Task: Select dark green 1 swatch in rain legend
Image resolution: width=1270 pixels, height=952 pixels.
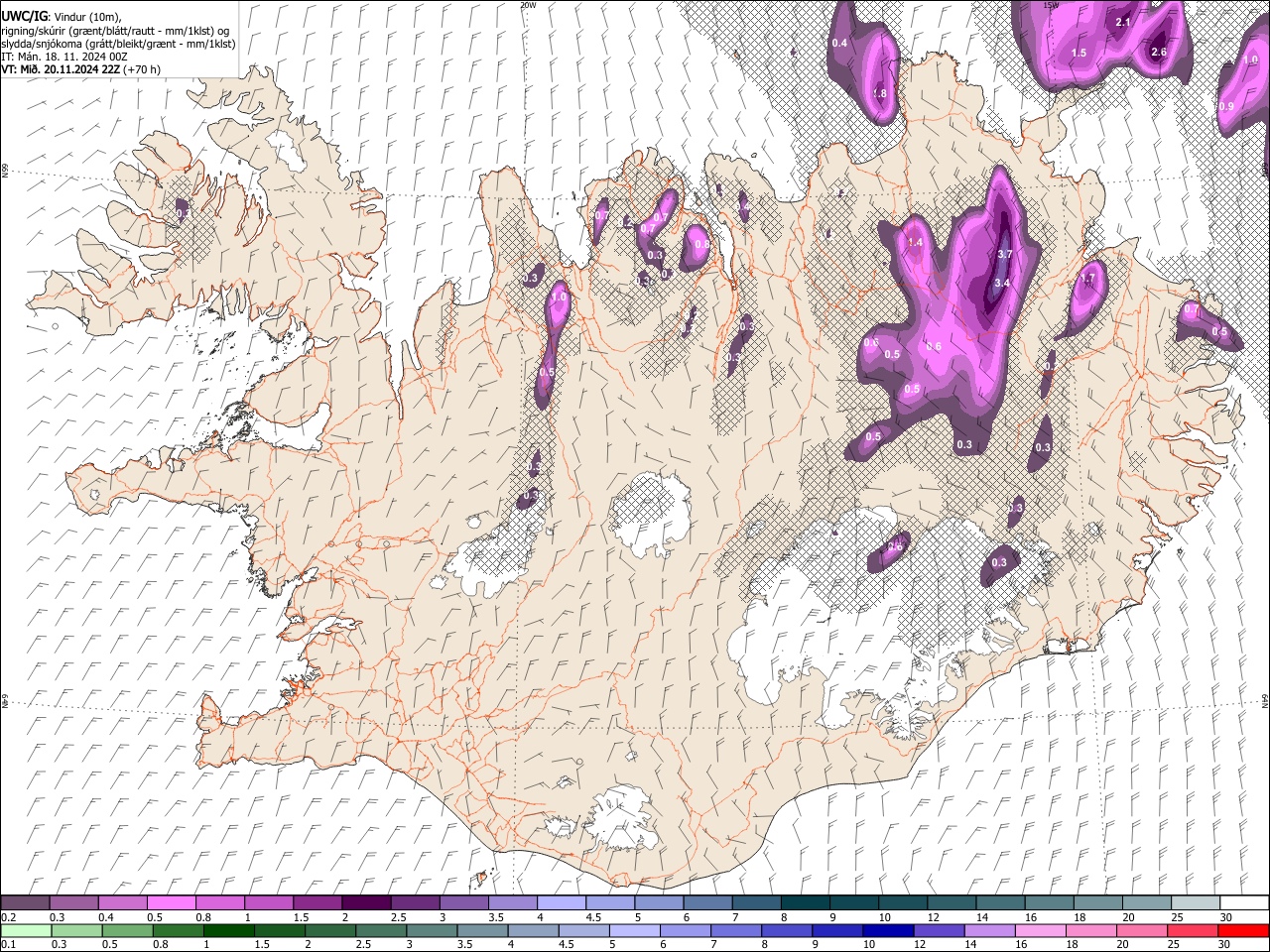Action: pos(229,930)
